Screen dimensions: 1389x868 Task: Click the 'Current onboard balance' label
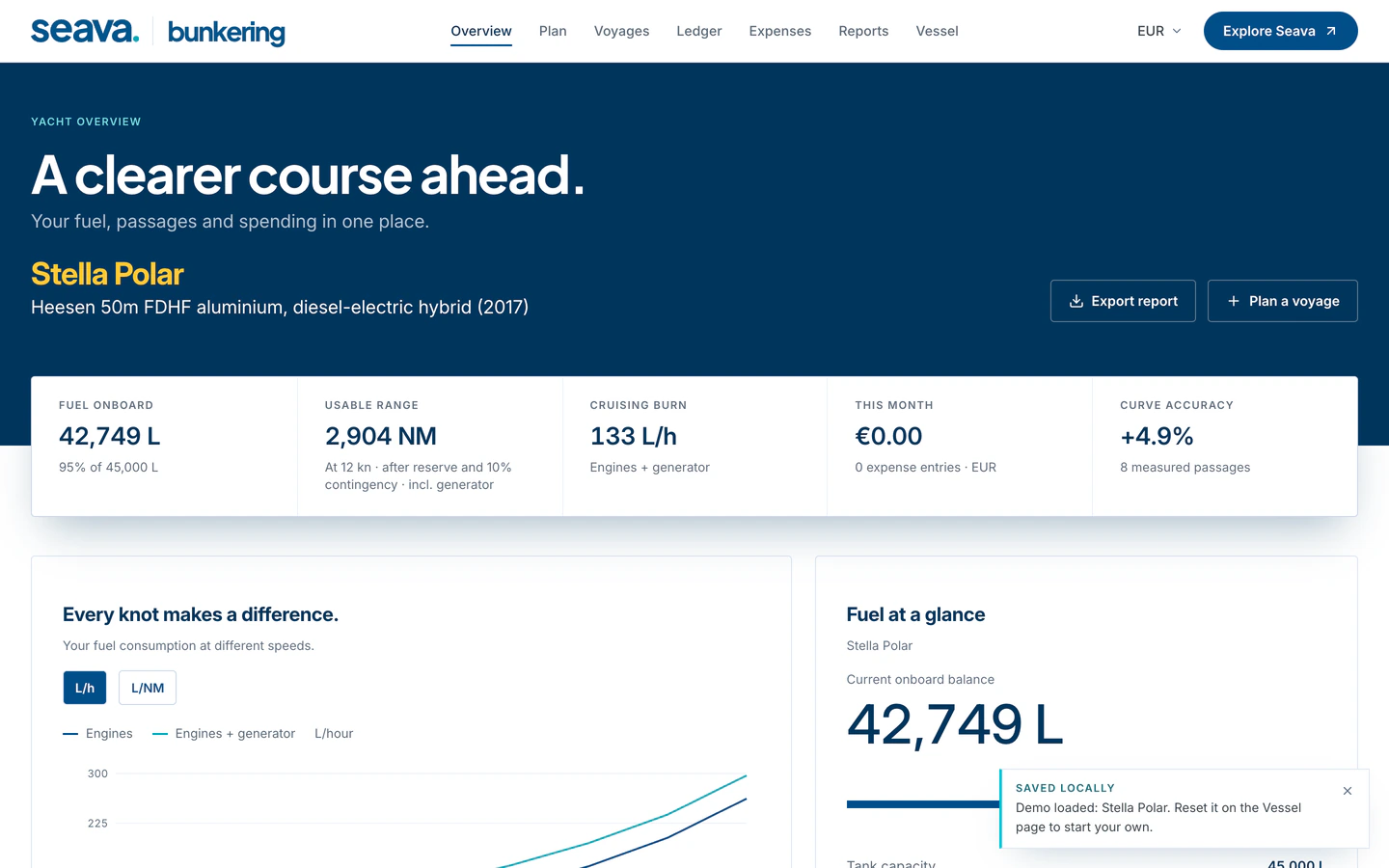(920, 679)
